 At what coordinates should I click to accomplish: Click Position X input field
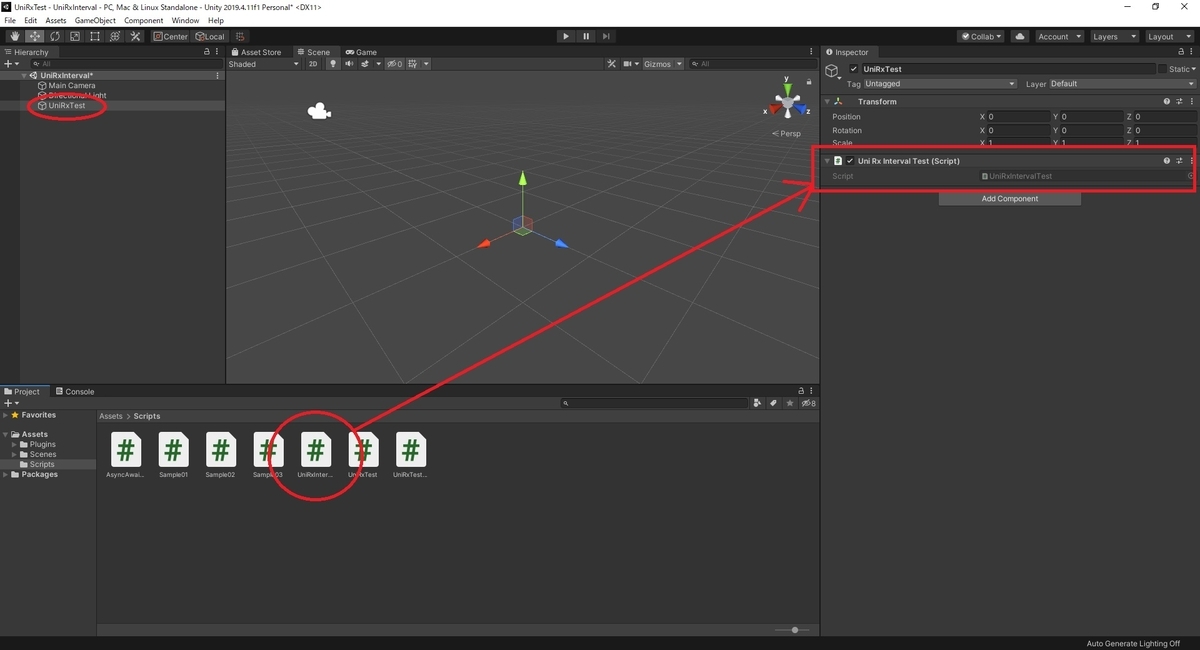click(x=1018, y=117)
